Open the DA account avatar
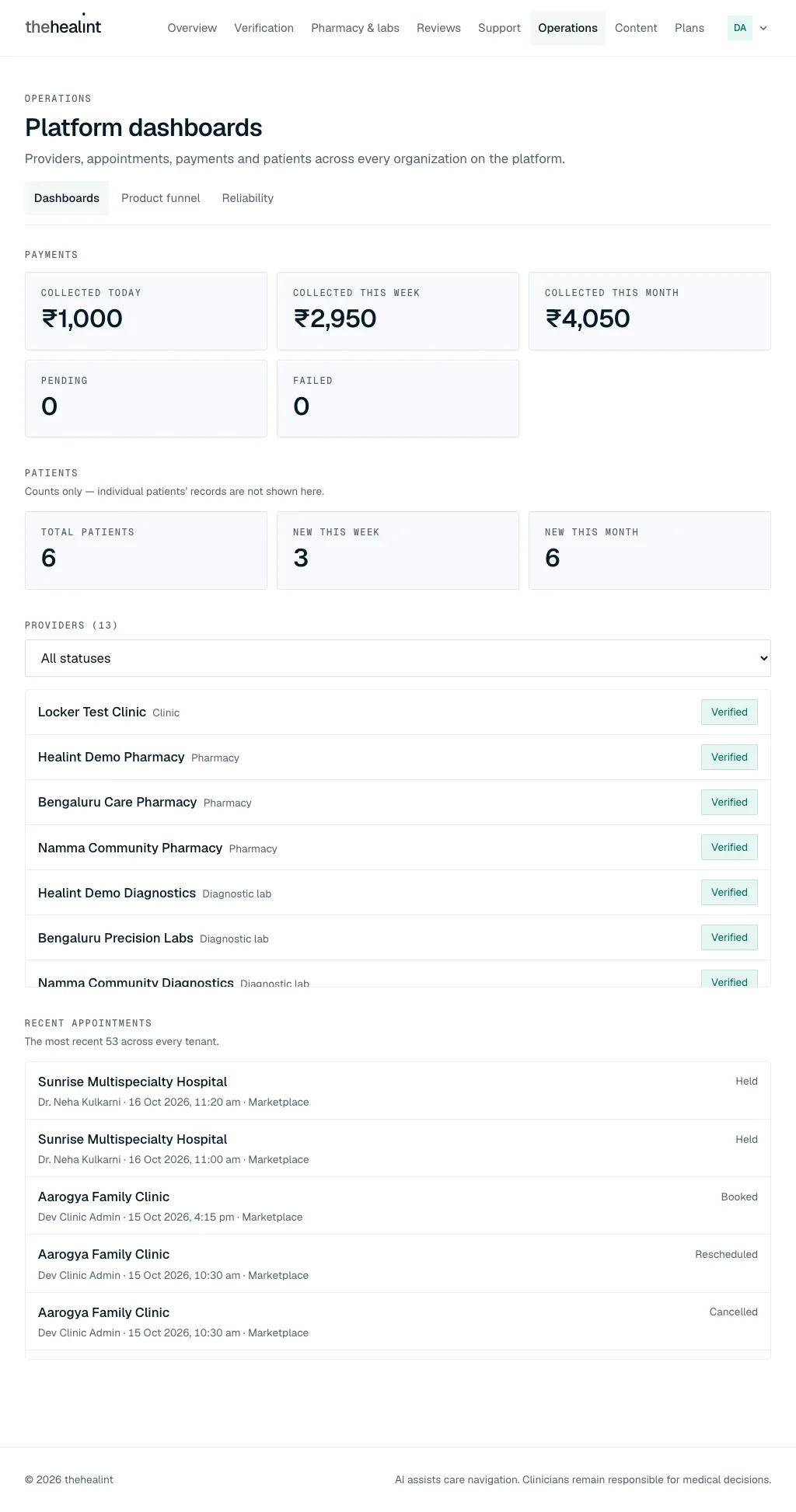The height and width of the screenshot is (1512, 796). pyautogui.click(x=740, y=28)
